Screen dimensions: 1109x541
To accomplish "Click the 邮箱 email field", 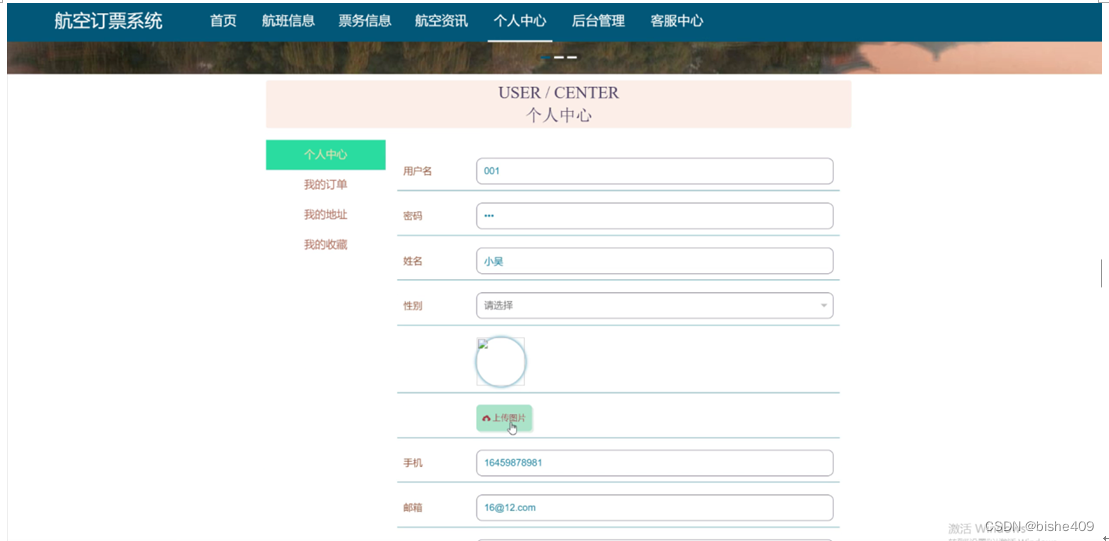I will (655, 508).
